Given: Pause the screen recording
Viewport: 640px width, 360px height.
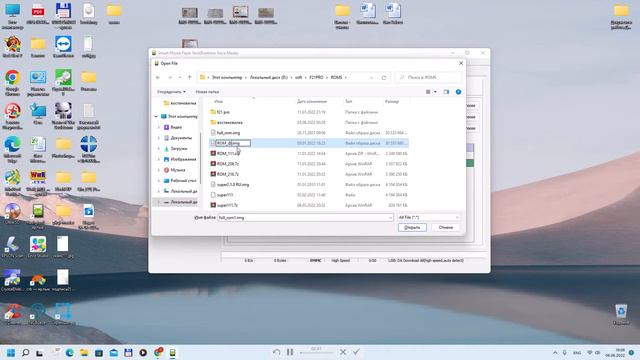Looking at the screenshot, I should click(x=290, y=352).
